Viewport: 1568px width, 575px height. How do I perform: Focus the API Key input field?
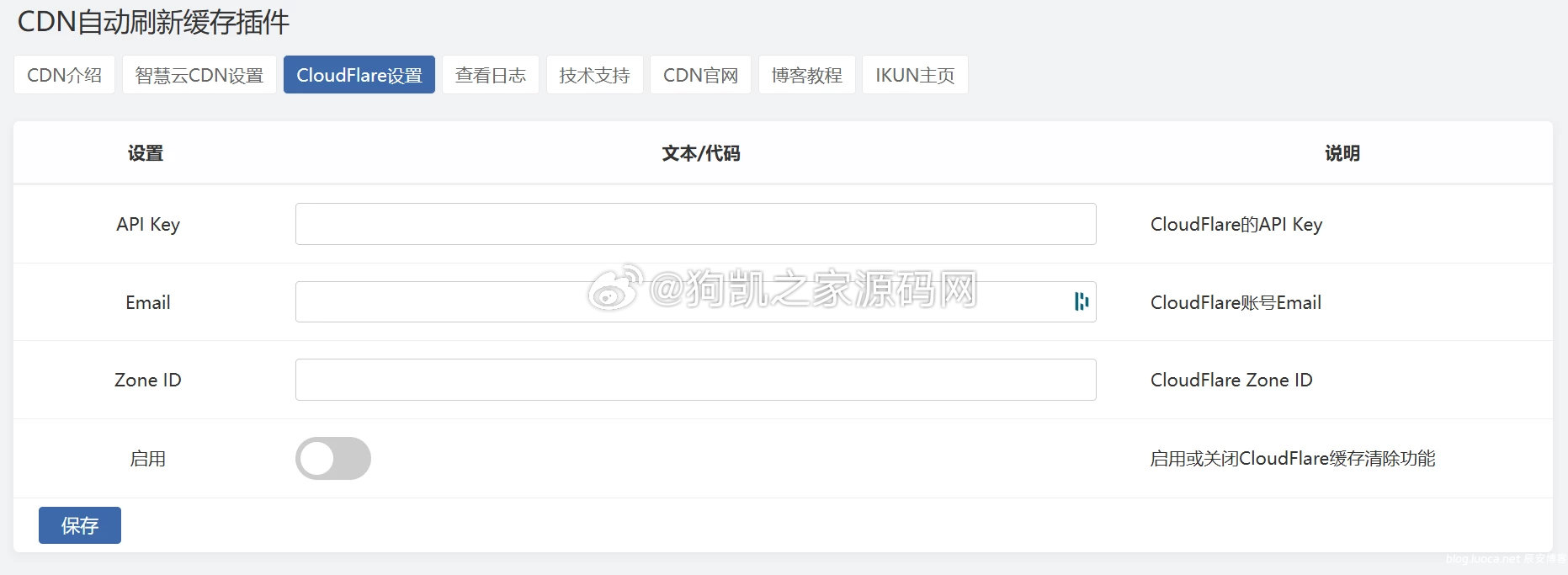coord(696,224)
